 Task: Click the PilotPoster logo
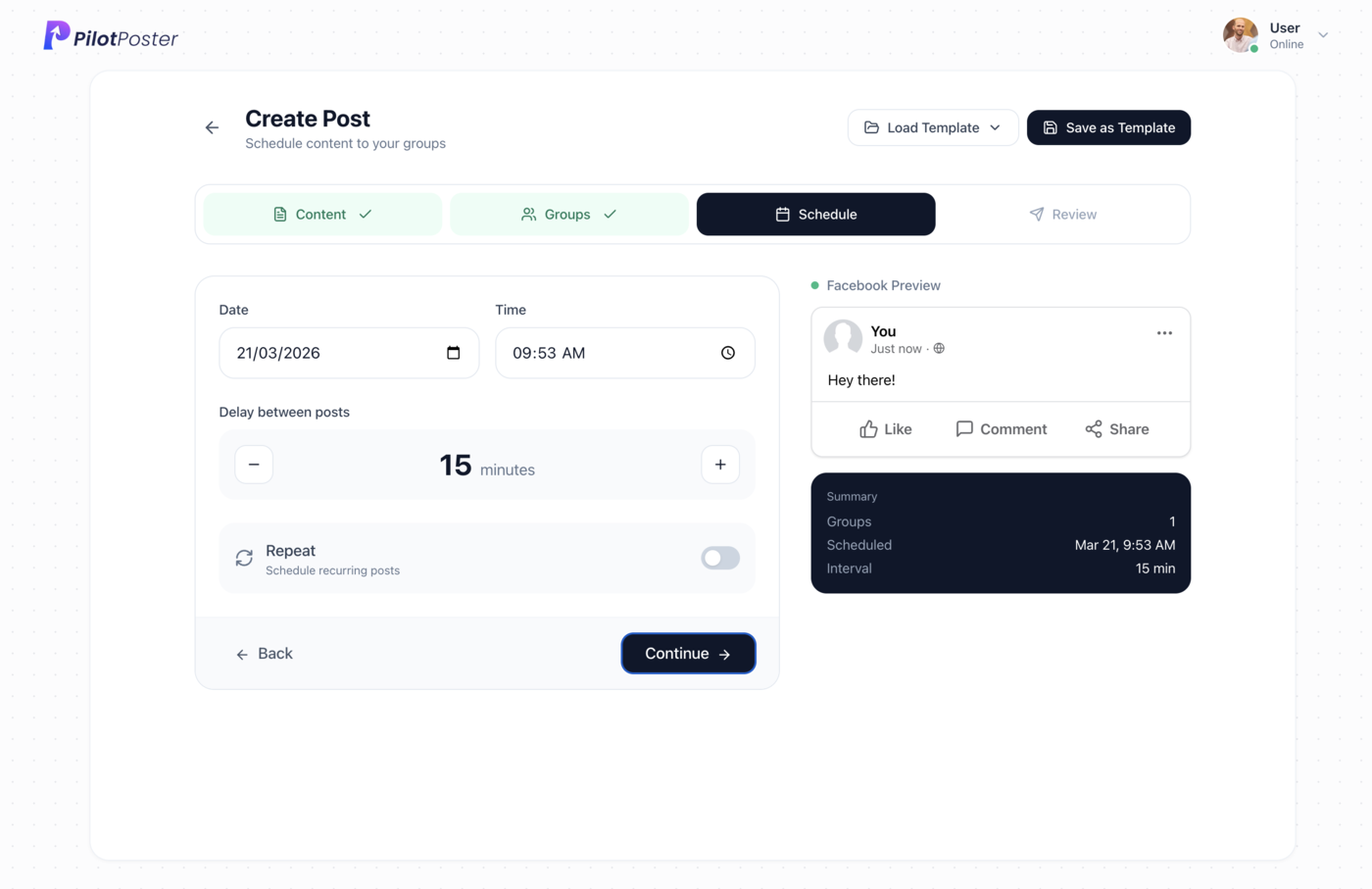[x=110, y=35]
